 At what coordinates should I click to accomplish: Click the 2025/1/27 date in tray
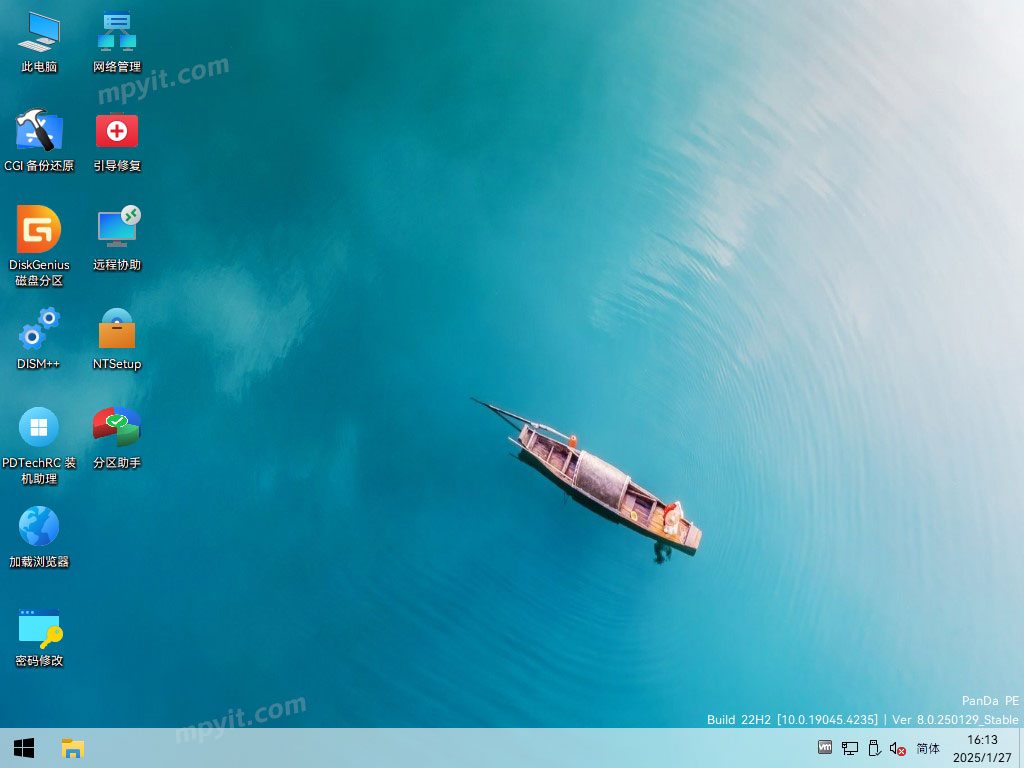982,758
